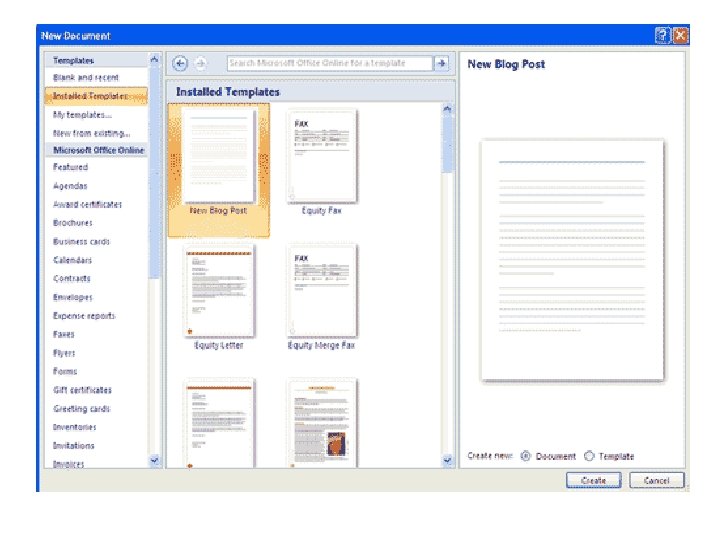Screen dimensions: 720x540
Task: Open the Contracts category
Action: [72, 278]
